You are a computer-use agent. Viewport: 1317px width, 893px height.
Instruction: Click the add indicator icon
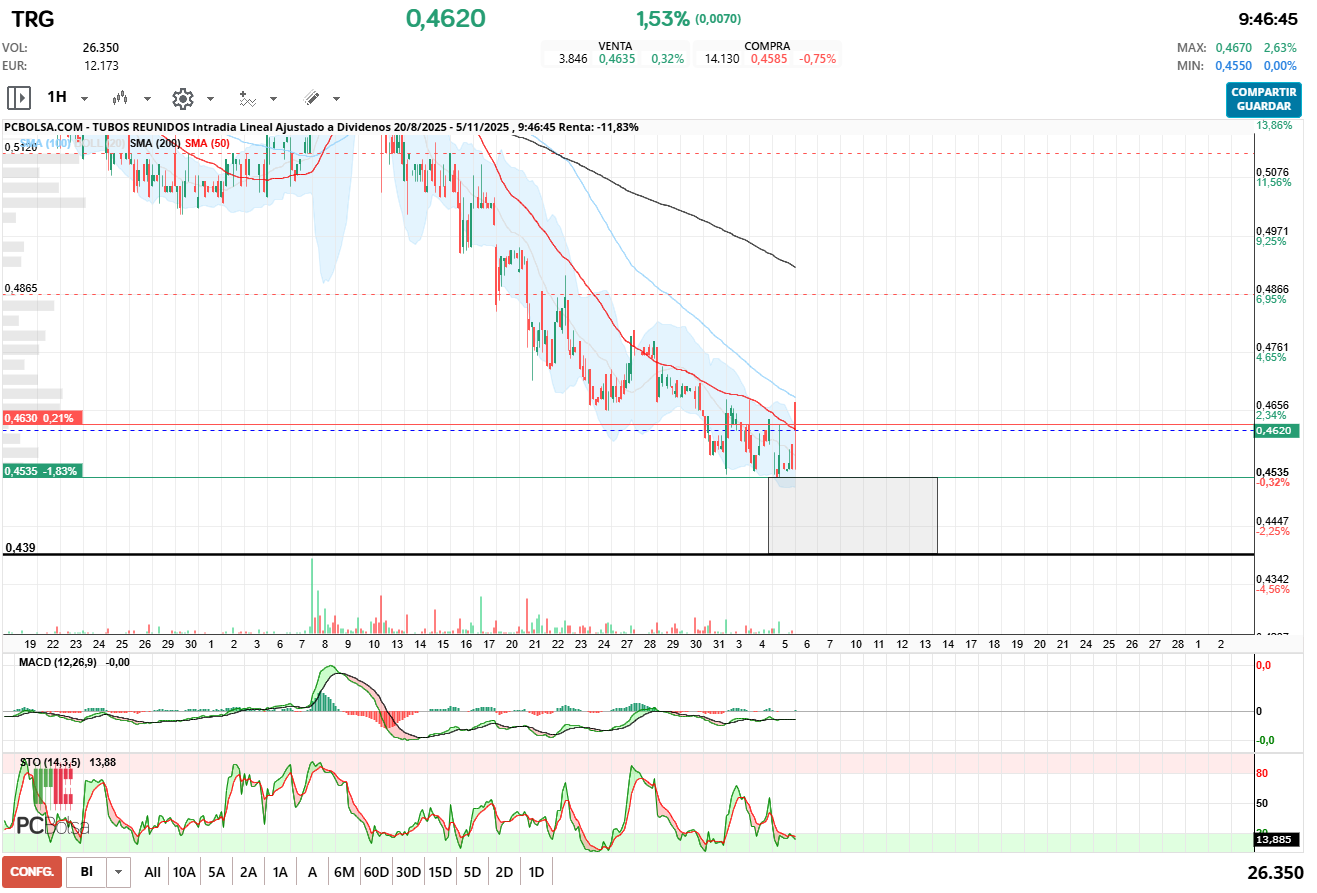tap(247, 98)
